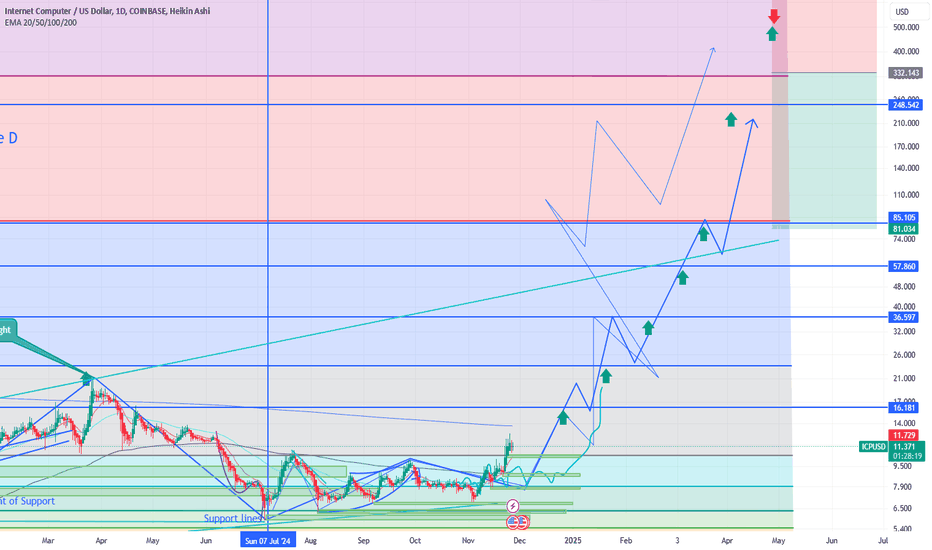Select the green arrow below the 16.181 line
Viewport: 932px width, 550px height.
[562, 417]
